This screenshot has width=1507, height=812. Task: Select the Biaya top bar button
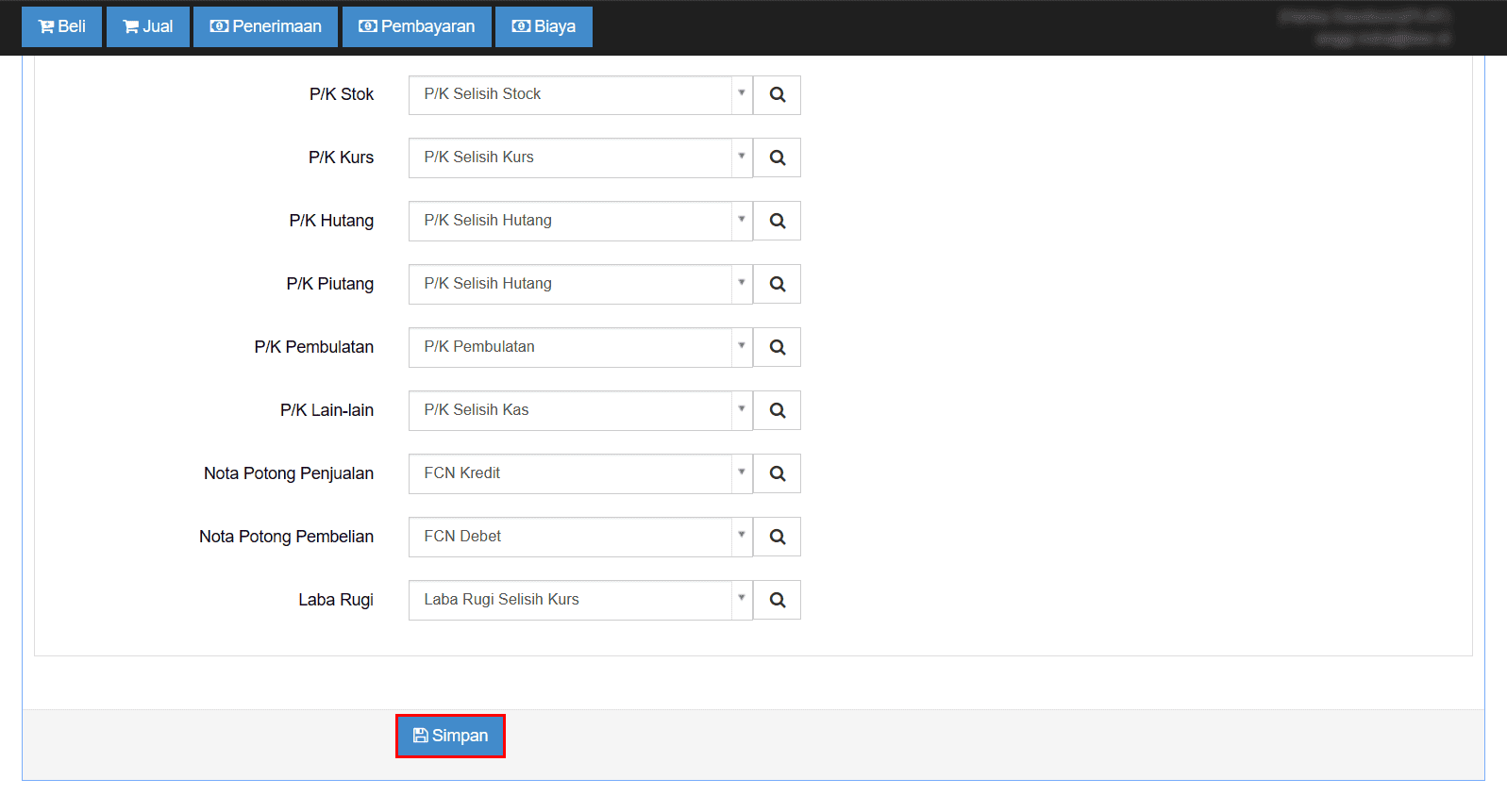tap(544, 26)
